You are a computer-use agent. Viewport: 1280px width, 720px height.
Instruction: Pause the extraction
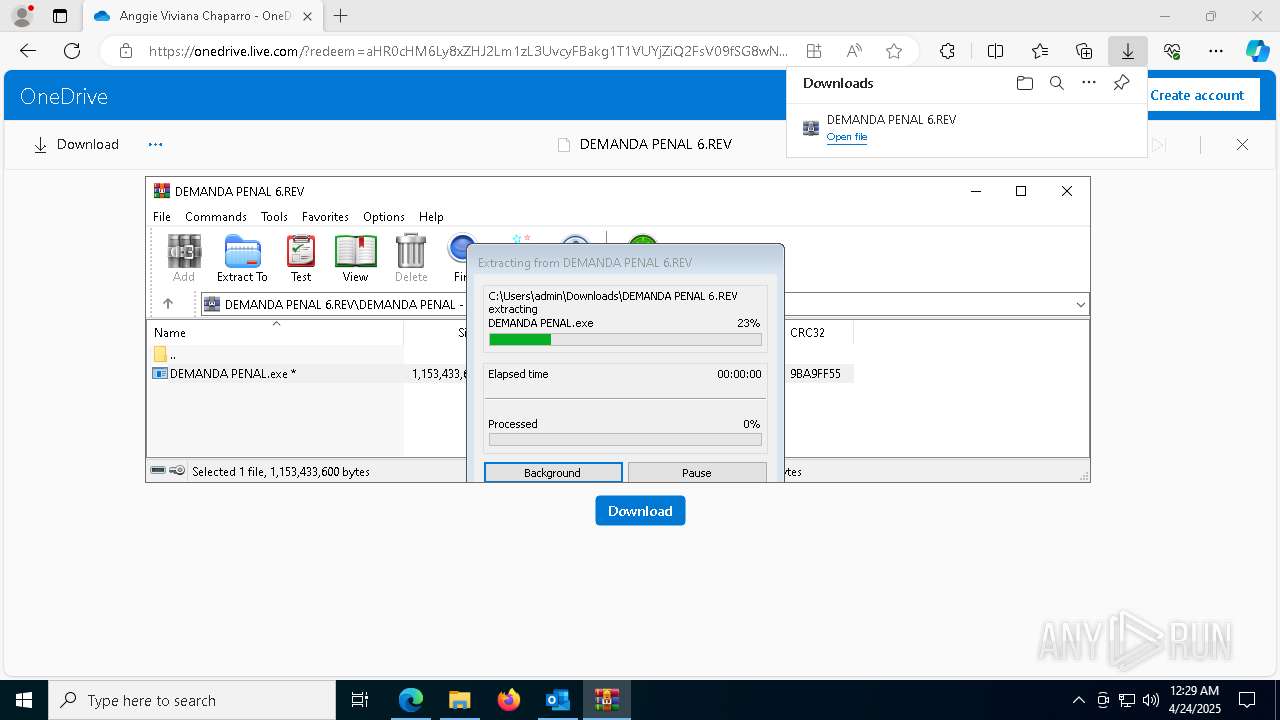coord(697,472)
